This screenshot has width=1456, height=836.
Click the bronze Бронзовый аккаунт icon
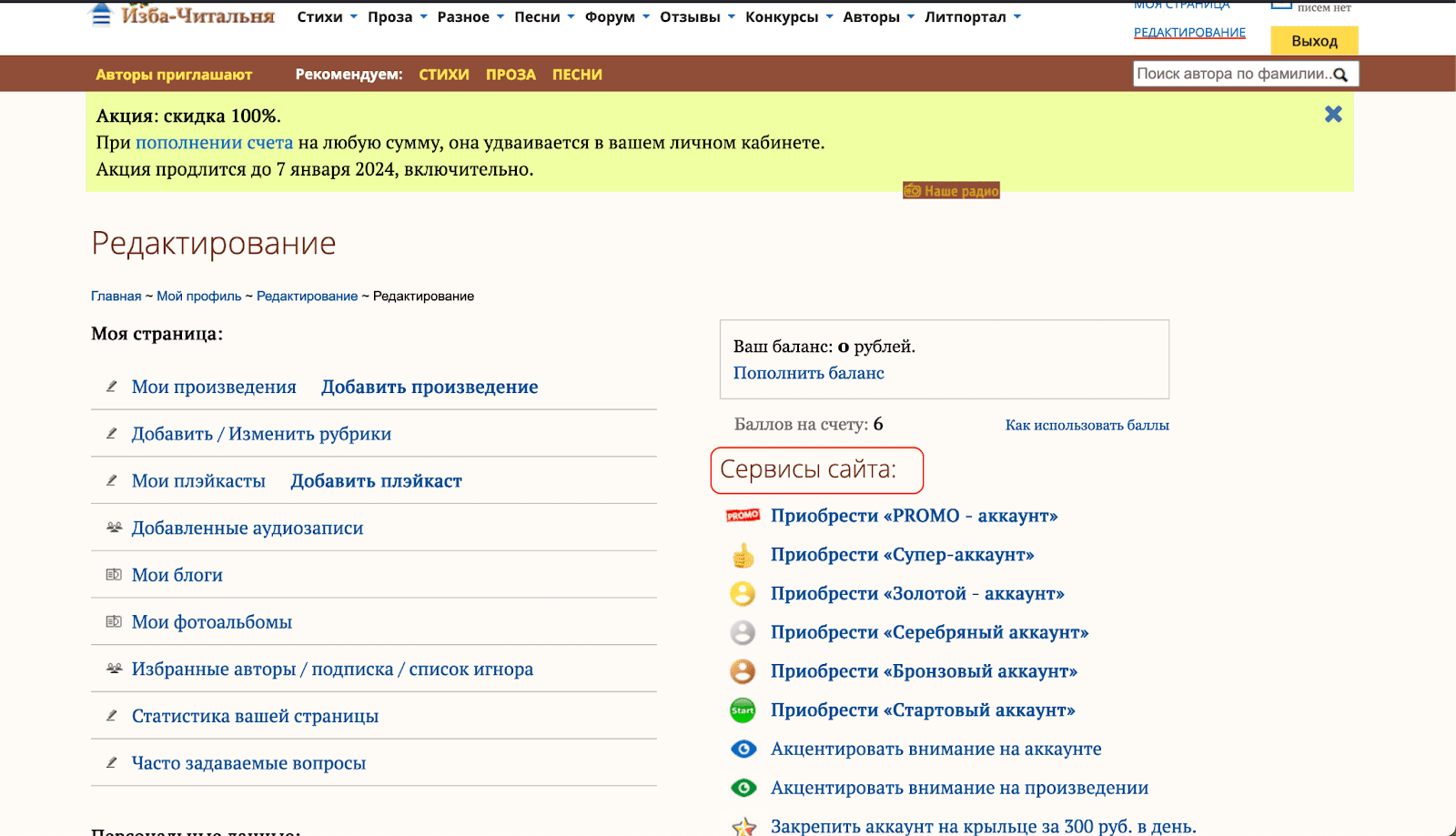[743, 671]
